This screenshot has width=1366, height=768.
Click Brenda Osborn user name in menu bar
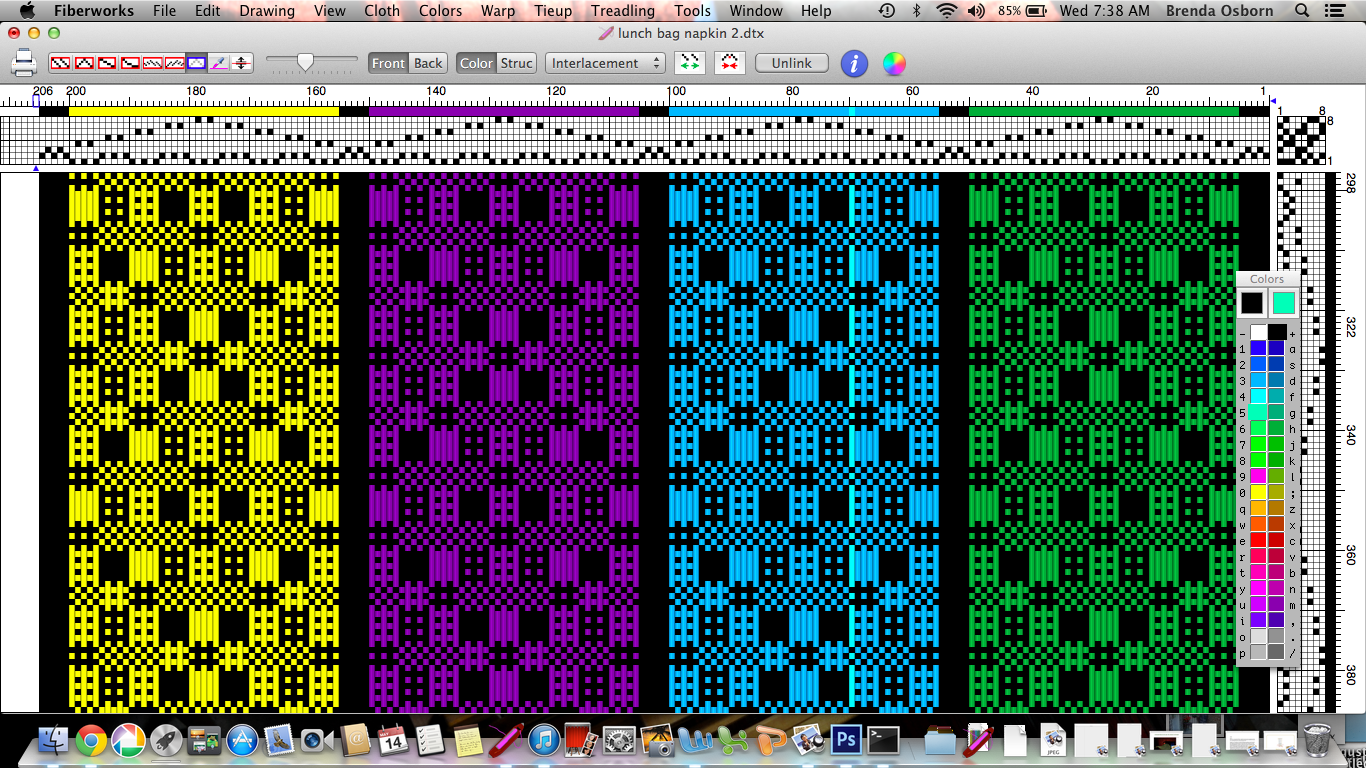[1222, 11]
